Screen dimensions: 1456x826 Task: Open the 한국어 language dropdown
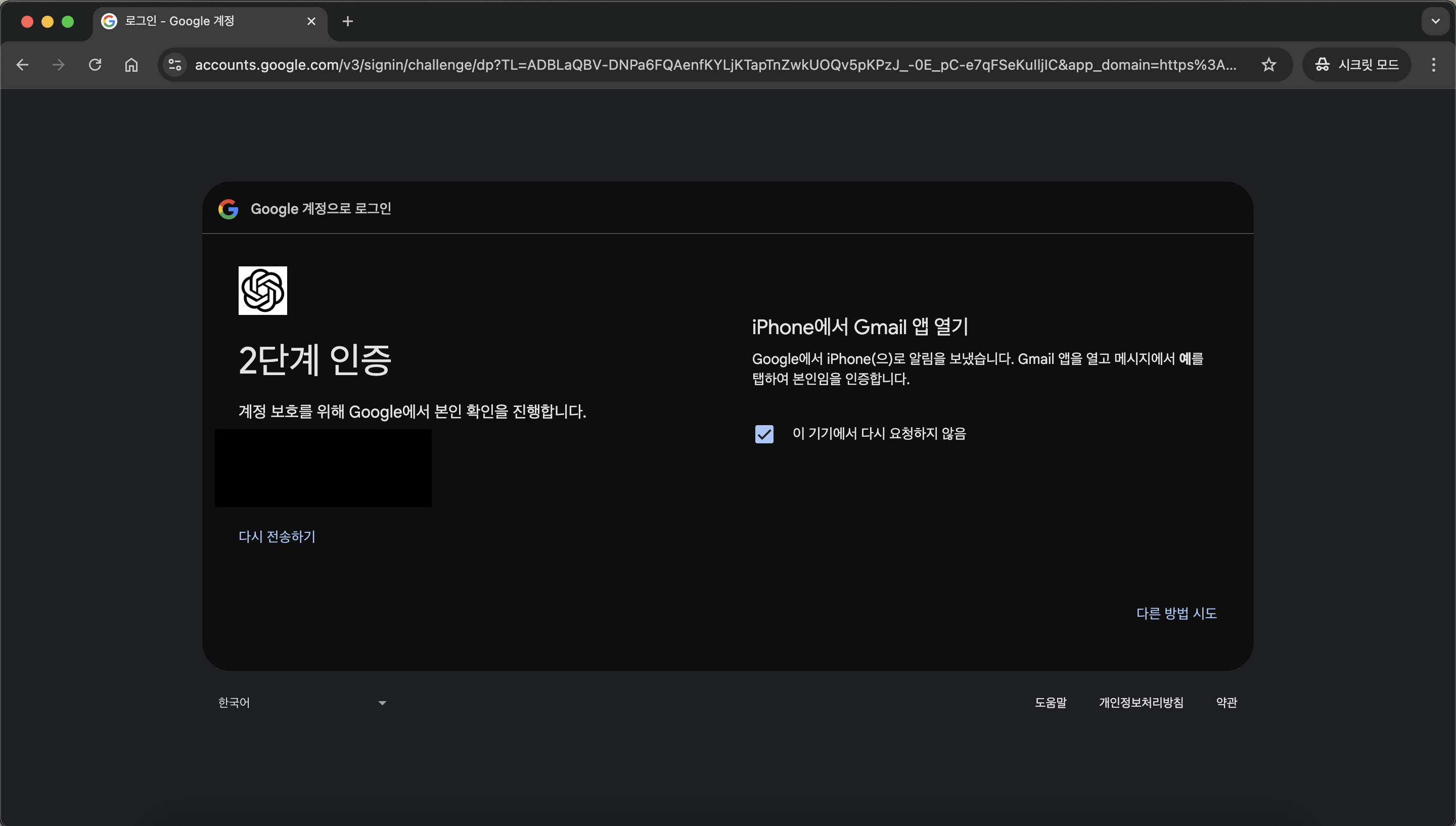302,702
